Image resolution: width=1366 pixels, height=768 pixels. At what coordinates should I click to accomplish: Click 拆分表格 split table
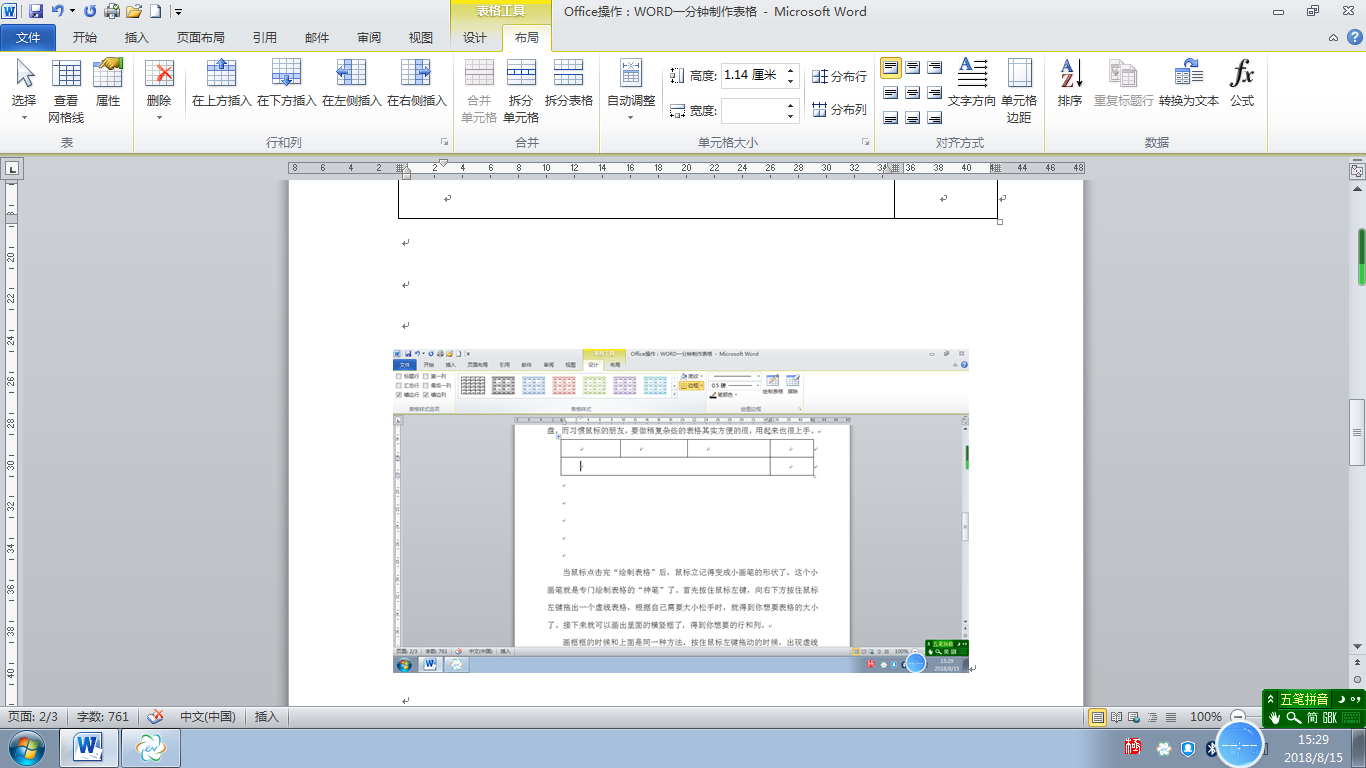pyautogui.click(x=569, y=82)
